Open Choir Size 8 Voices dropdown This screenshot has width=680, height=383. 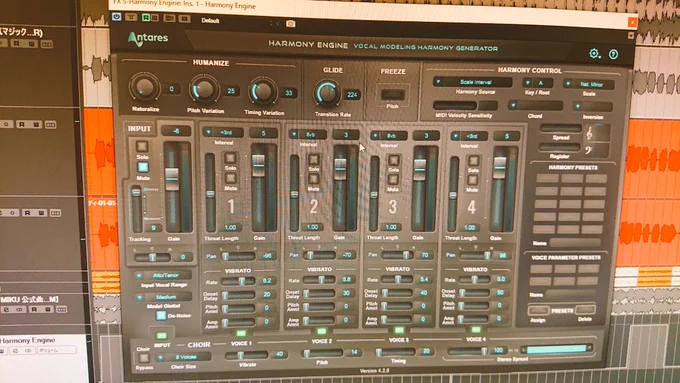click(183, 357)
